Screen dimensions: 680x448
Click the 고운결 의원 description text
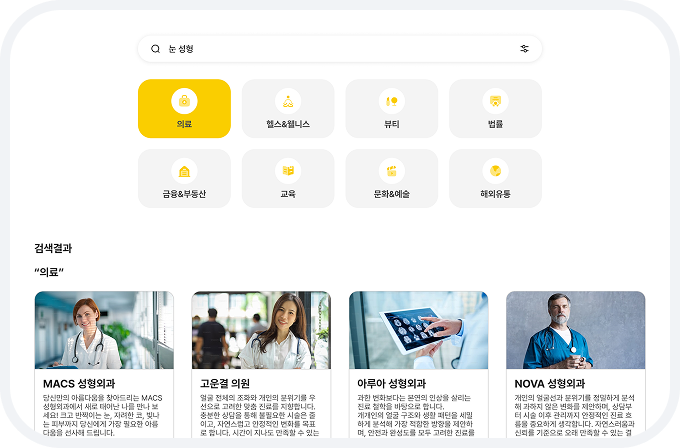click(259, 415)
